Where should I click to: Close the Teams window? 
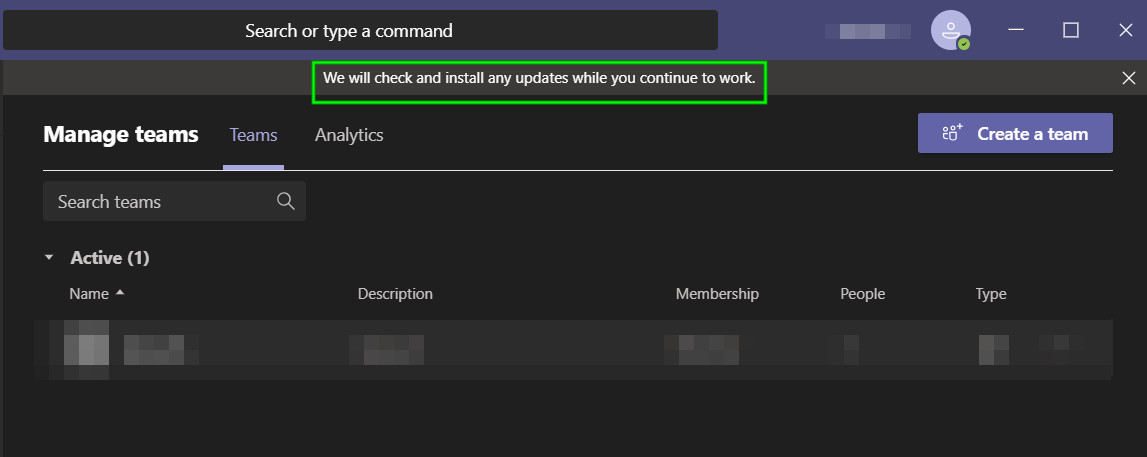pyautogui.click(x=1125, y=30)
